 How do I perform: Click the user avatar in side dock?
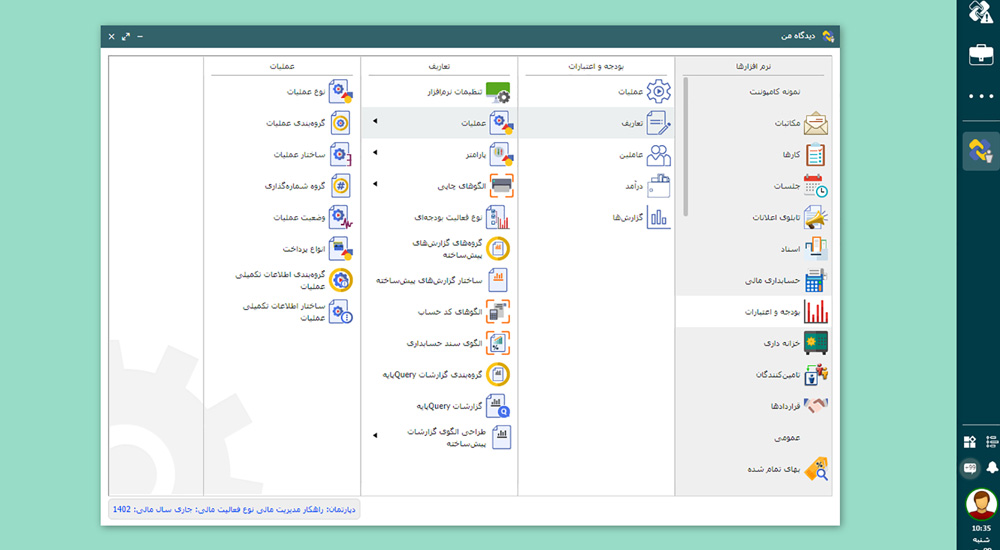coord(981,505)
